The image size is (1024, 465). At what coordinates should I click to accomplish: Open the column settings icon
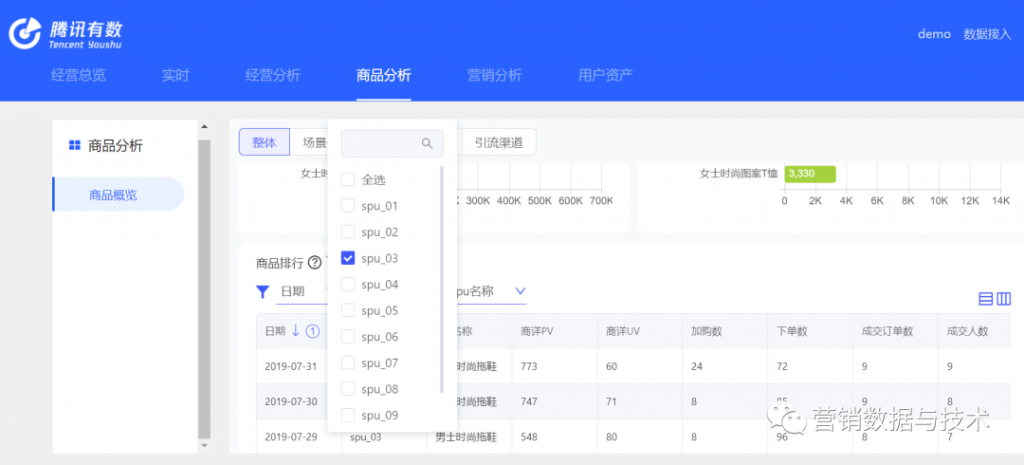(1005, 299)
